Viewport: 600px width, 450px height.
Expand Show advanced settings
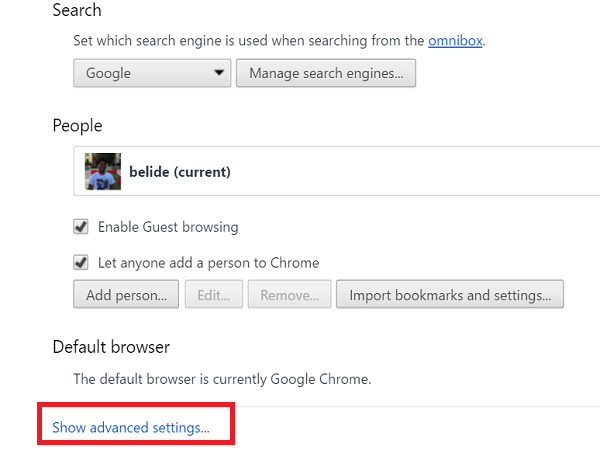(x=131, y=427)
